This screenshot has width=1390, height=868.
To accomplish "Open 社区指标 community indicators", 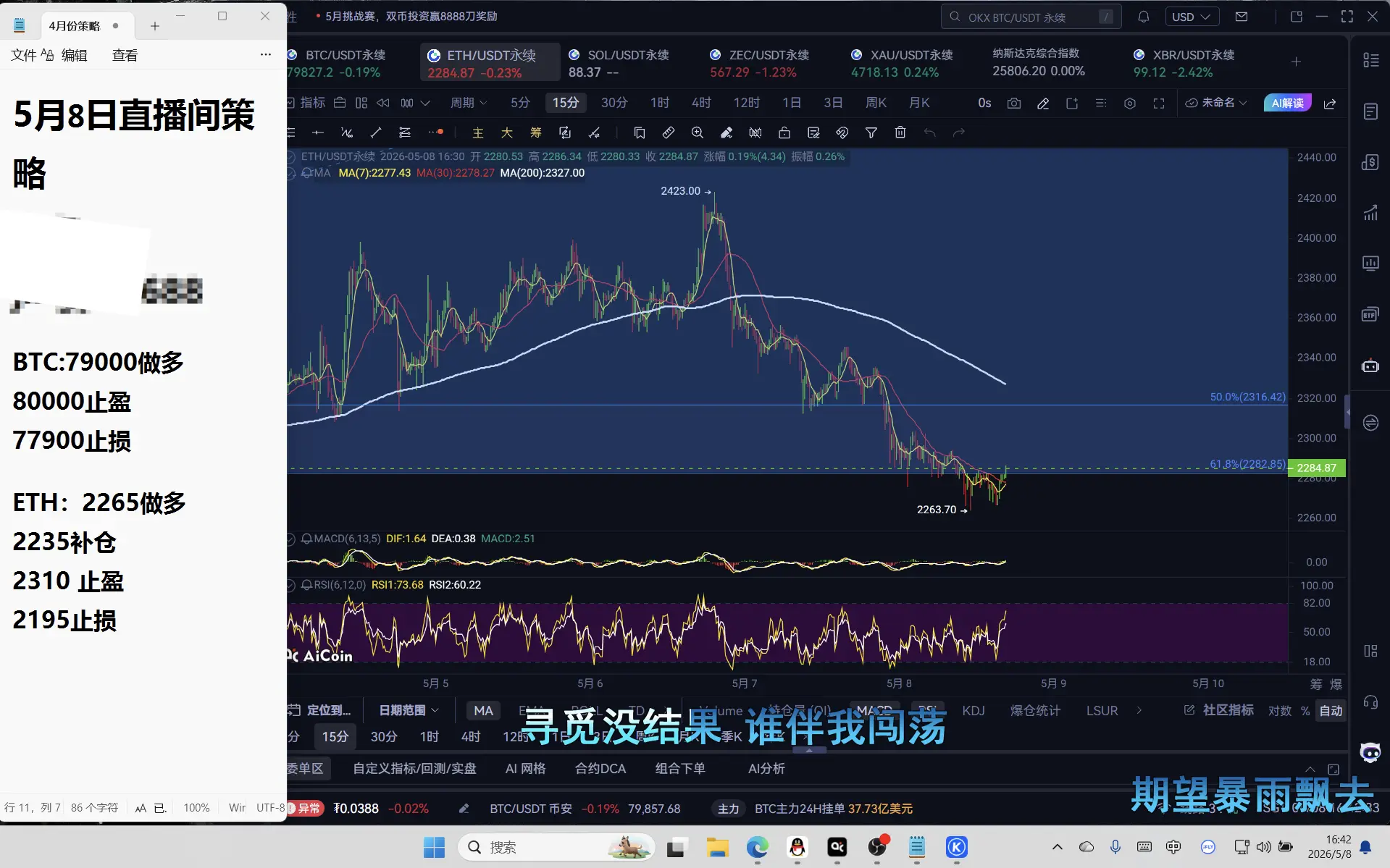I will pos(1219,711).
